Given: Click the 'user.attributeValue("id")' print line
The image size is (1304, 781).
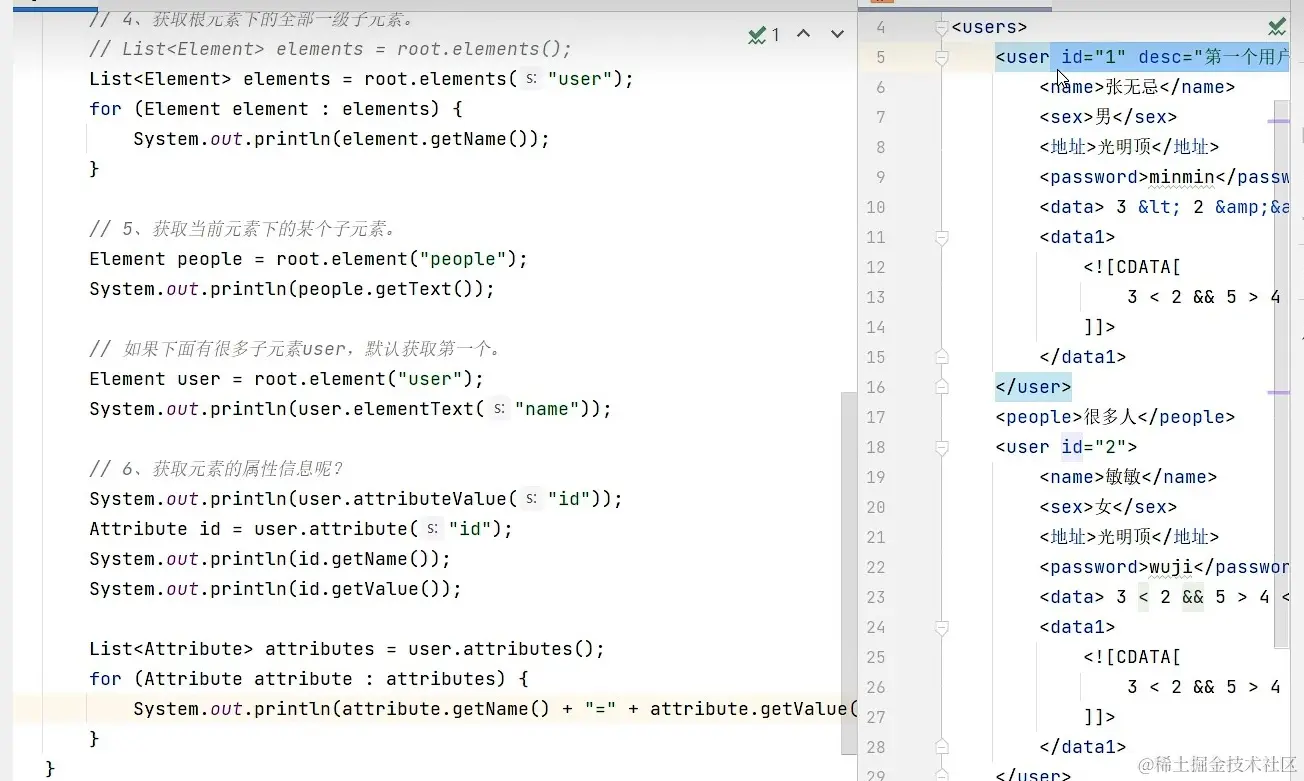Looking at the screenshot, I should pyautogui.click(x=356, y=499).
